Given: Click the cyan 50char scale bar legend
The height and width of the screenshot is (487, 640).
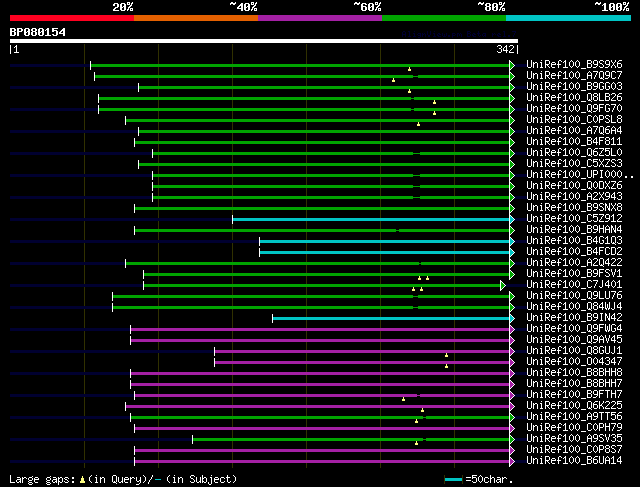Looking at the screenshot, I should tap(453, 479).
